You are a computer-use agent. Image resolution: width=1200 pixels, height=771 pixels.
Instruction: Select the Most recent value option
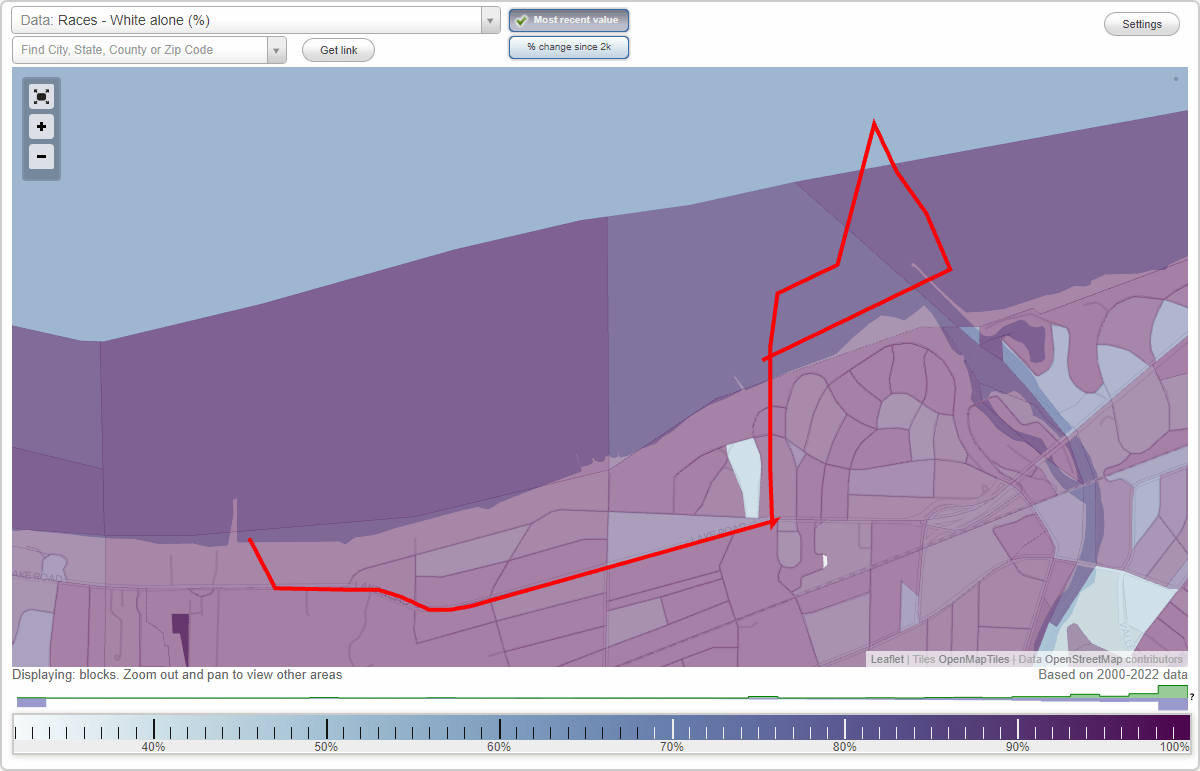coord(569,20)
